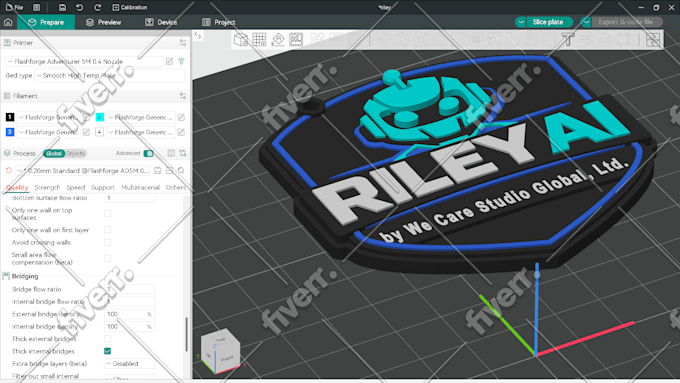Open the Strength settings tab

47,187
